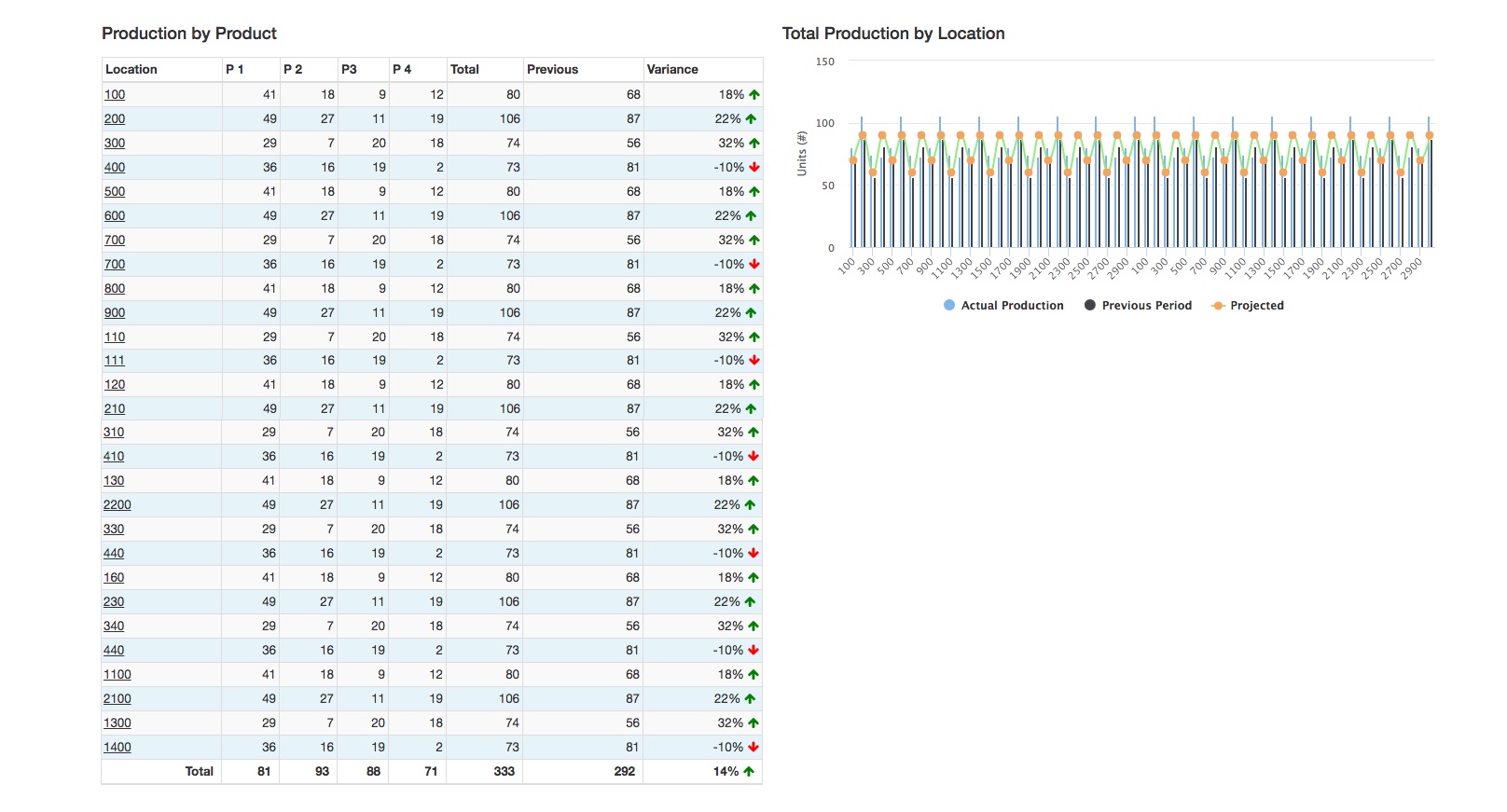The image size is (1507, 812).
Task: Click the Production by Product title
Action: (x=189, y=34)
